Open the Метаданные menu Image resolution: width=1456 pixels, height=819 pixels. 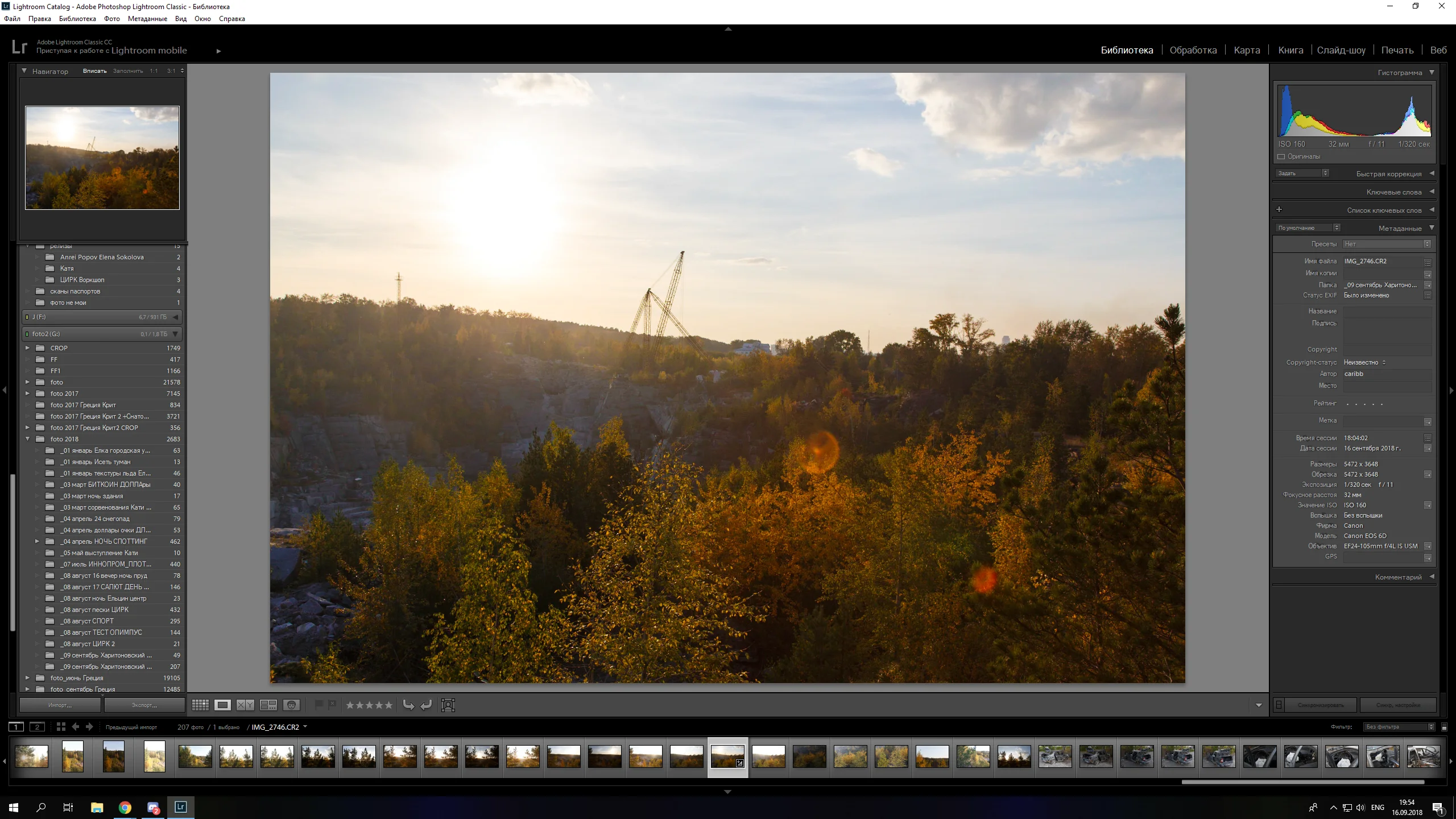pyautogui.click(x=147, y=19)
